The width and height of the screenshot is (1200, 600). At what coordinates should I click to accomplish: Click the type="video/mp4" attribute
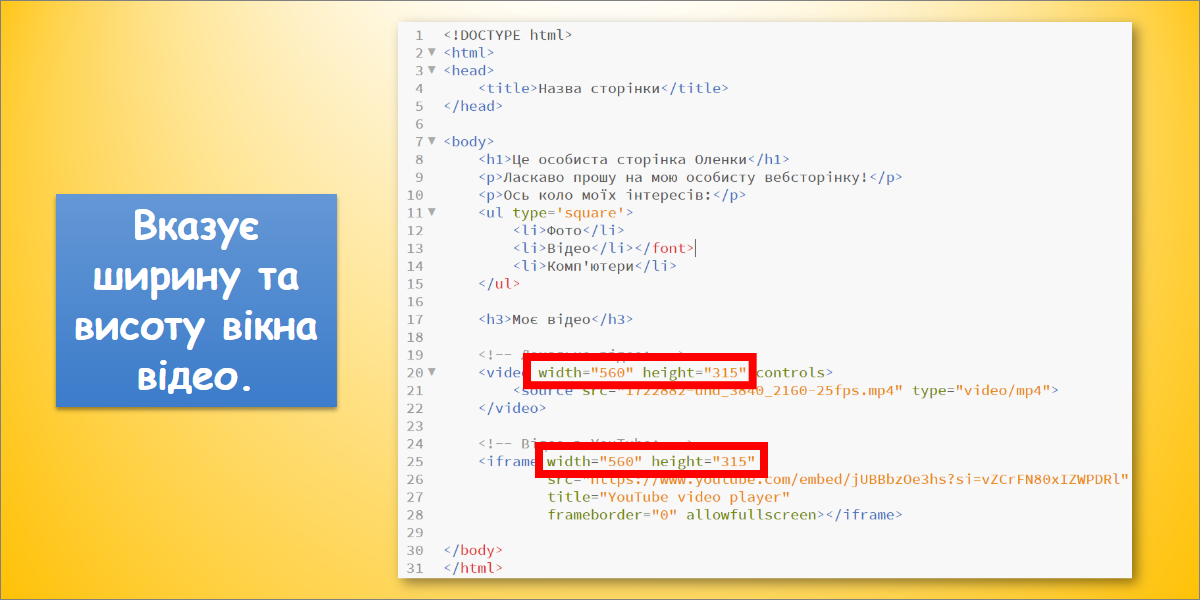pos(980,390)
